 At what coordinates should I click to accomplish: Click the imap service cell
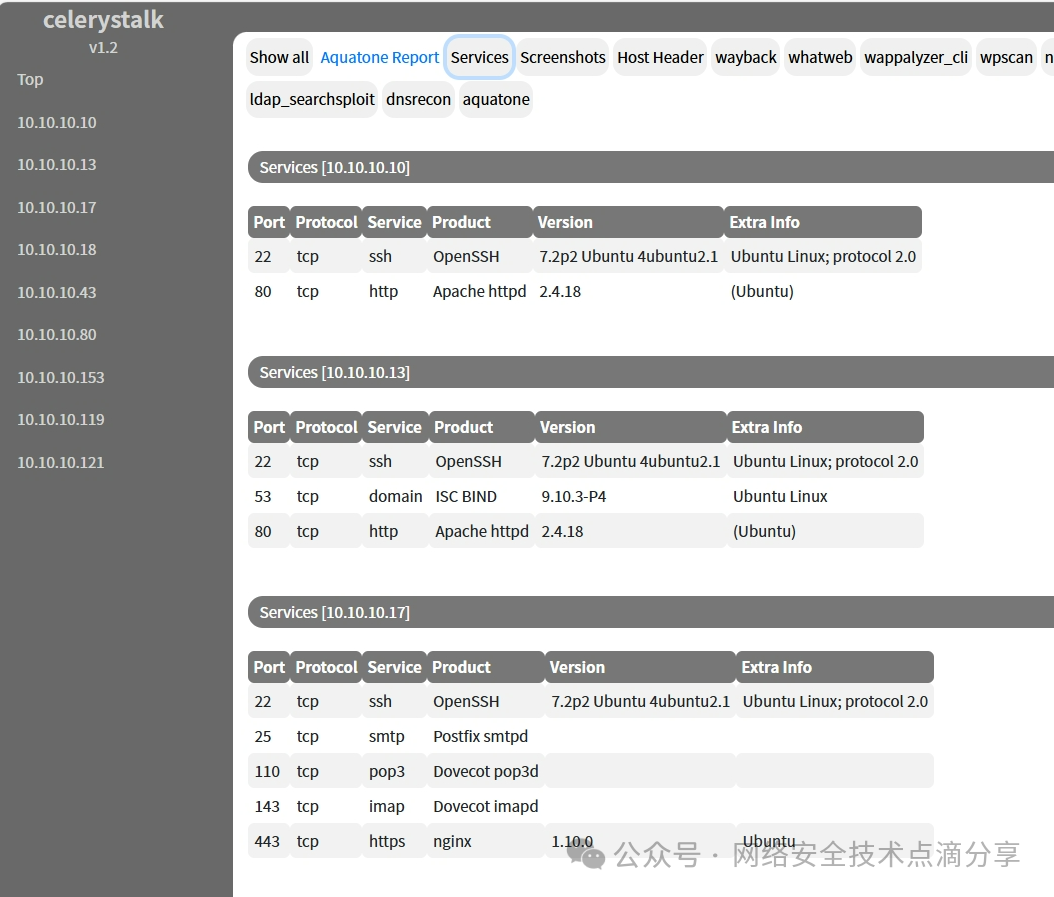click(x=387, y=807)
